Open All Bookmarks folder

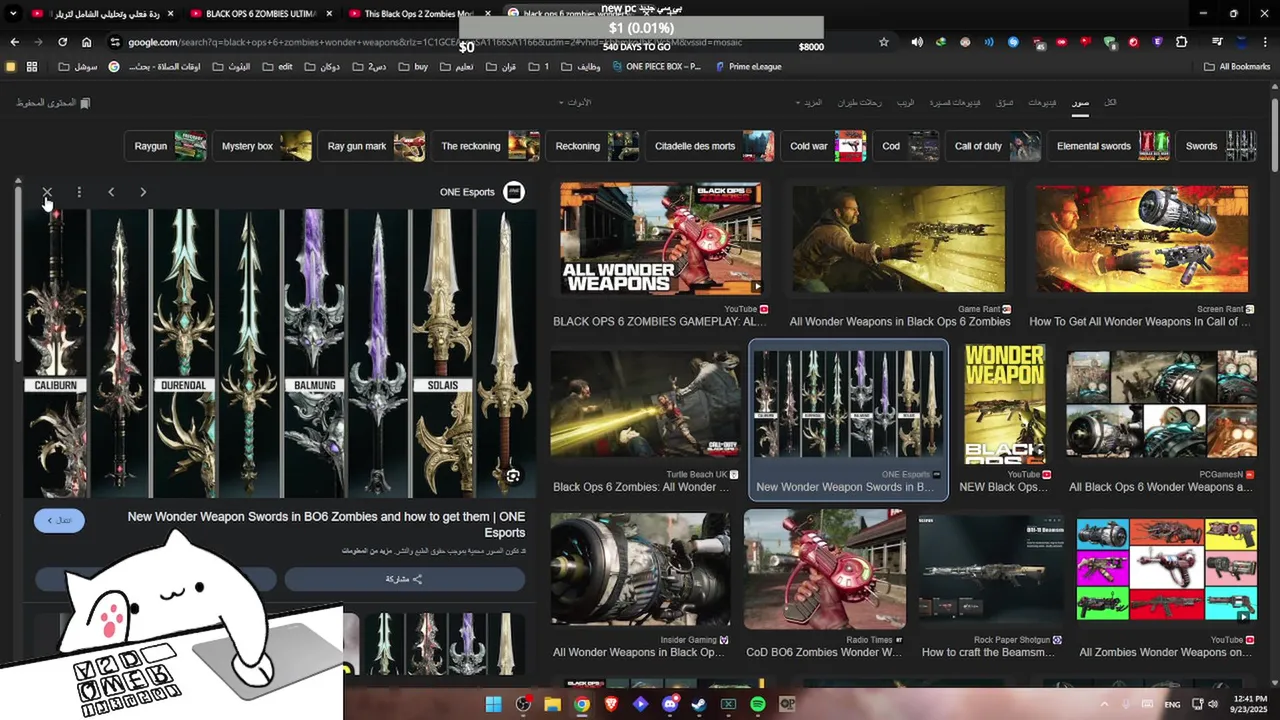tap(1236, 67)
